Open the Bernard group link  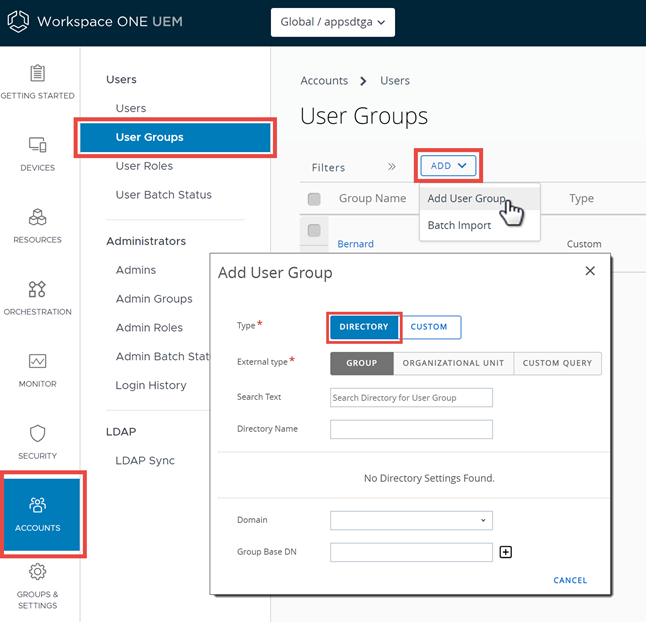click(x=356, y=244)
